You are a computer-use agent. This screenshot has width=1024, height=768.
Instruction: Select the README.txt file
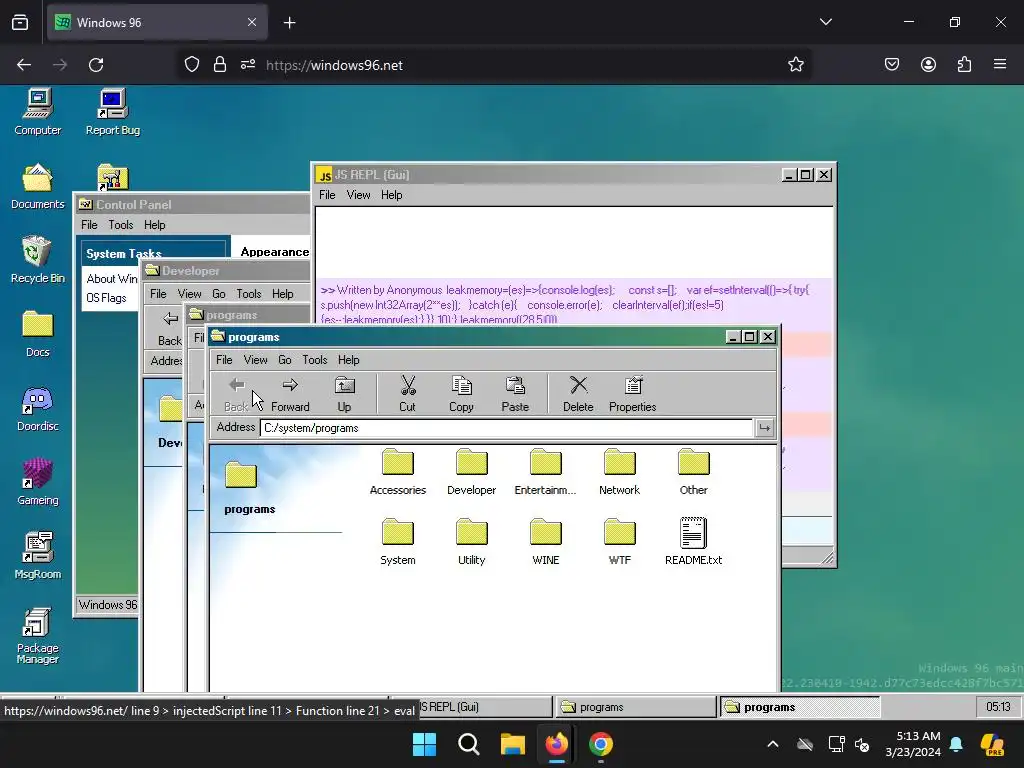tap(694, 542)
